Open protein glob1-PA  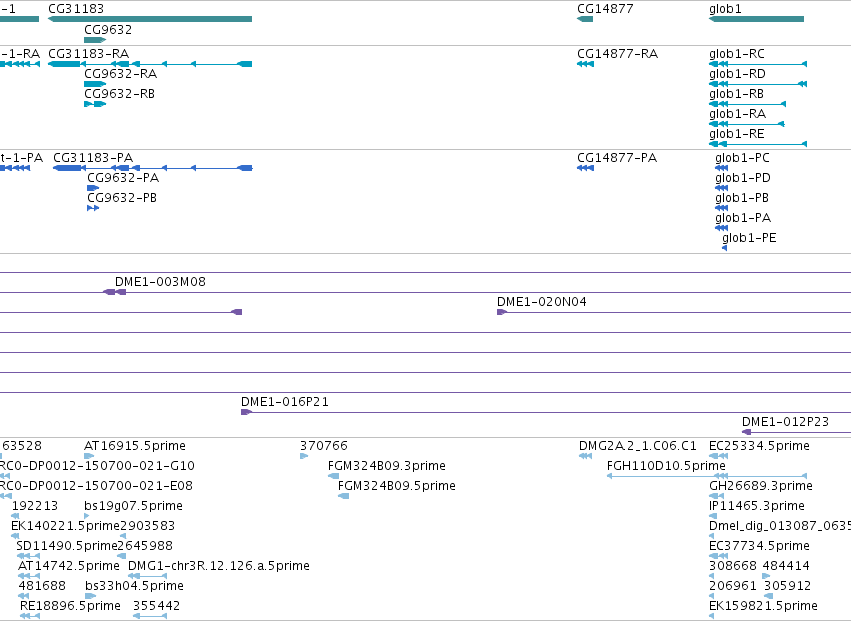pyautogui.click(x=743, y=218)
